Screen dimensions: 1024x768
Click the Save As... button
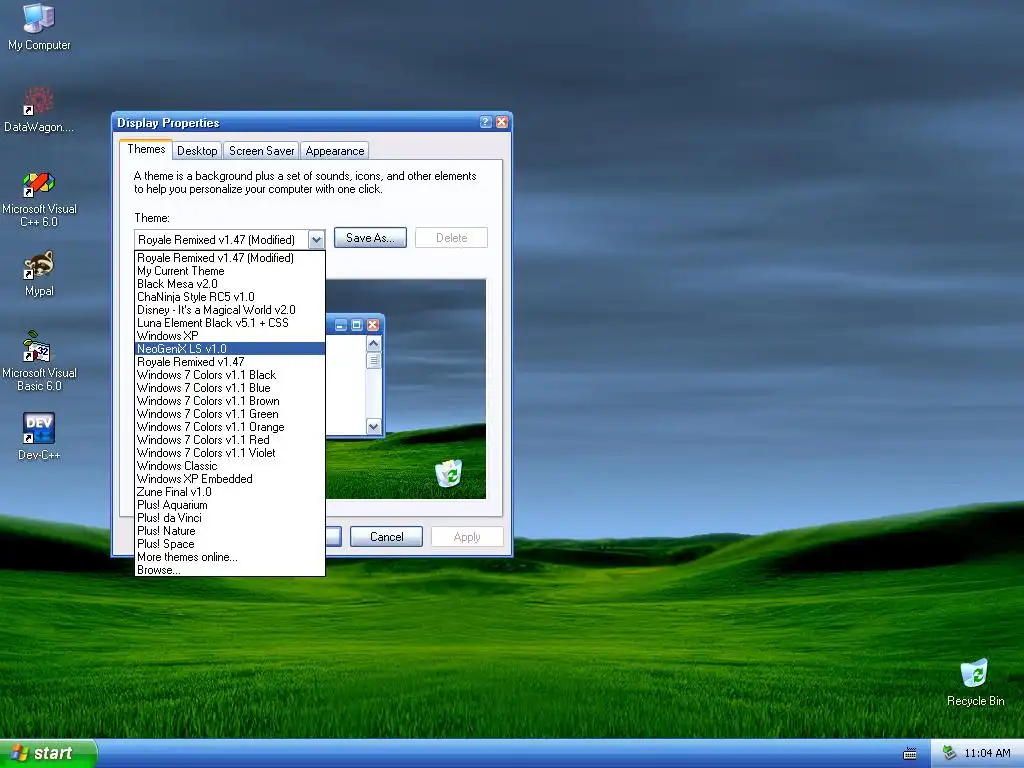(370, 238)
